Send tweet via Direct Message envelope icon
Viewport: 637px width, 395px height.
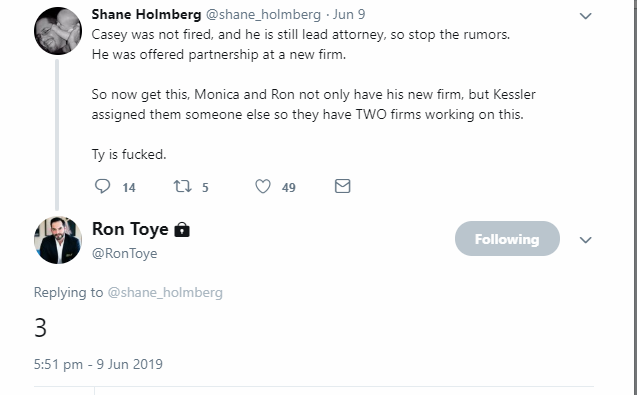pos(342,186)
